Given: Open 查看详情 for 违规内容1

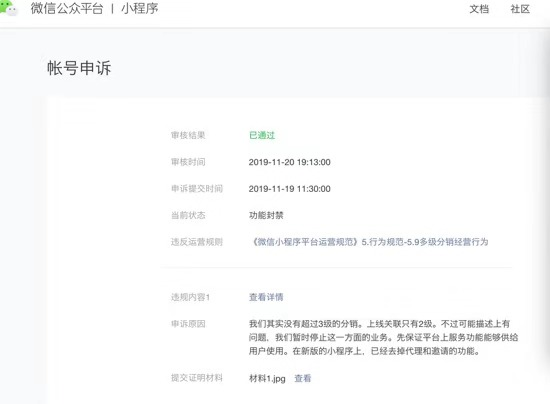Looking at the screenshot, I should coord(266,297).
